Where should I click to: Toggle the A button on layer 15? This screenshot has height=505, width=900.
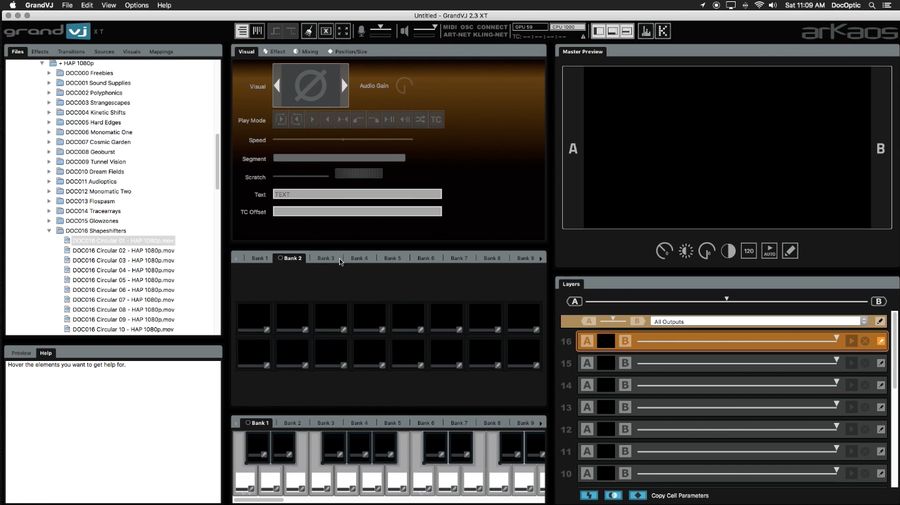tap(587, 363)
